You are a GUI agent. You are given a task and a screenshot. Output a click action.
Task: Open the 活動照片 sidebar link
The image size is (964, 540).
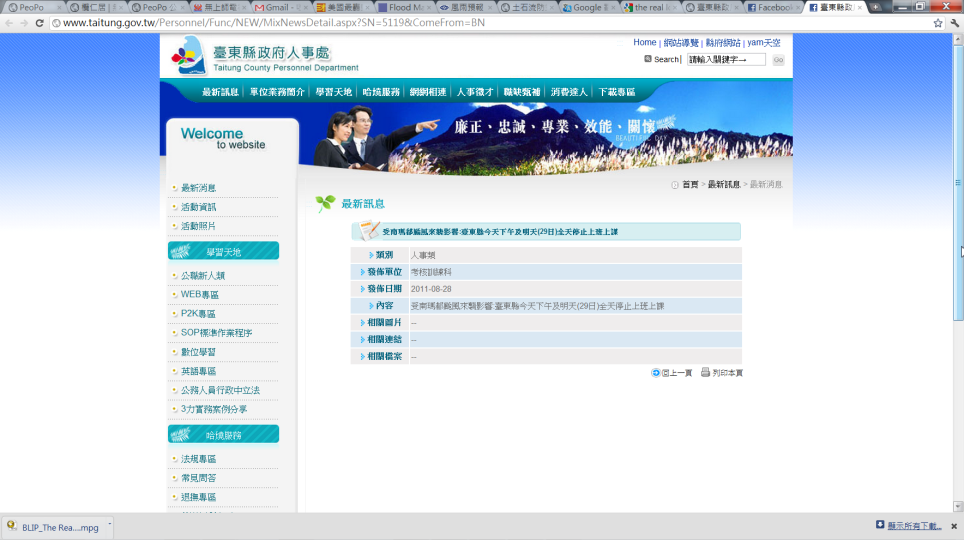click(198, 226)
